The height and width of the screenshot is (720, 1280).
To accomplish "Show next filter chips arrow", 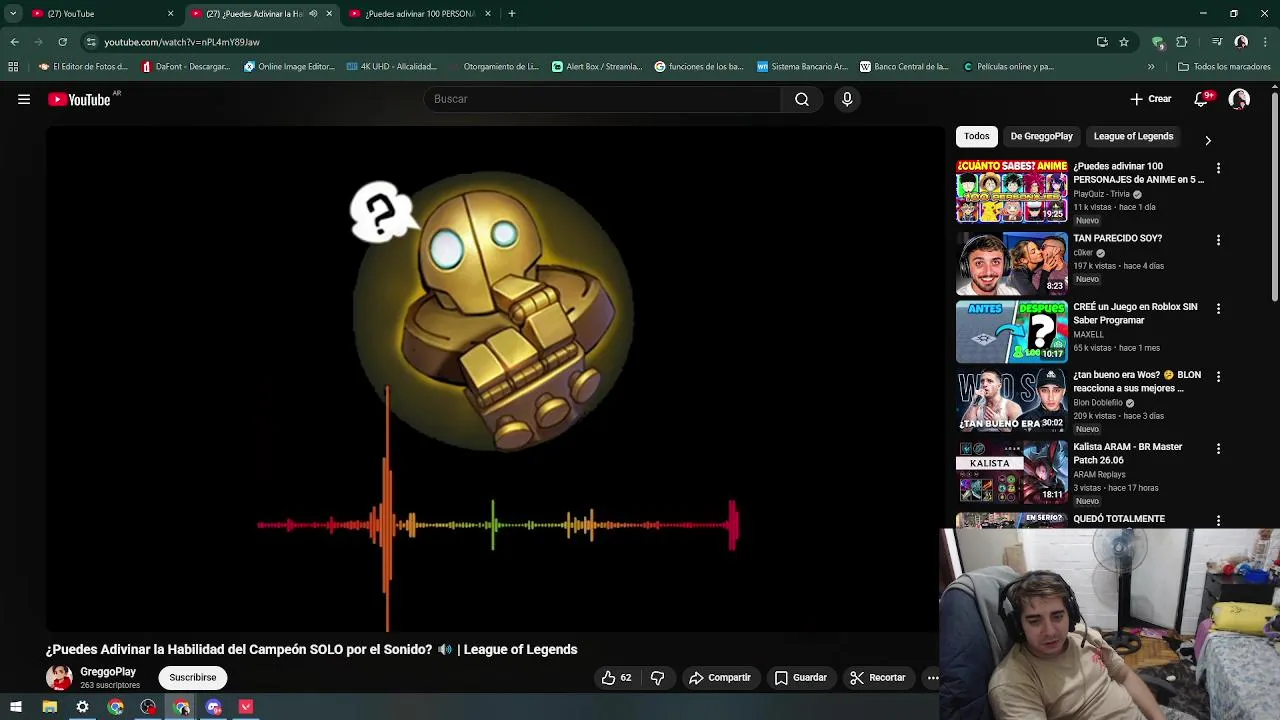I will pyautogui.click(x=1207, y=140).
